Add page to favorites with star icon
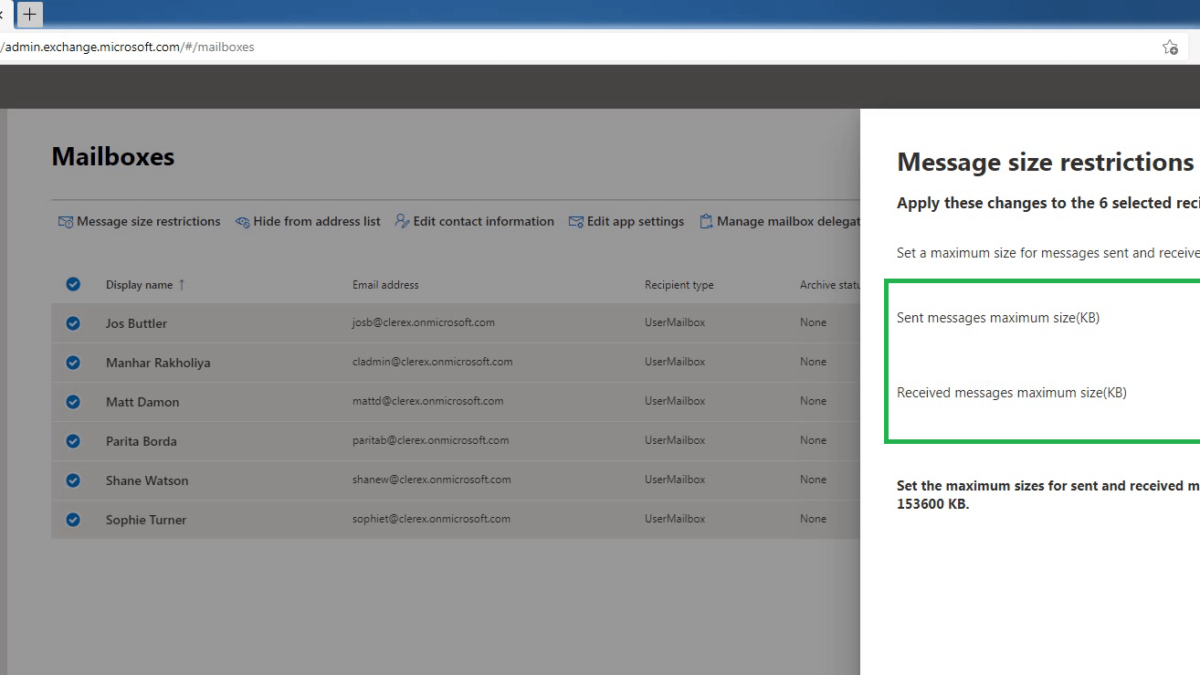Viewport: 1200px width, 675px height. [x=1169, y=47]
